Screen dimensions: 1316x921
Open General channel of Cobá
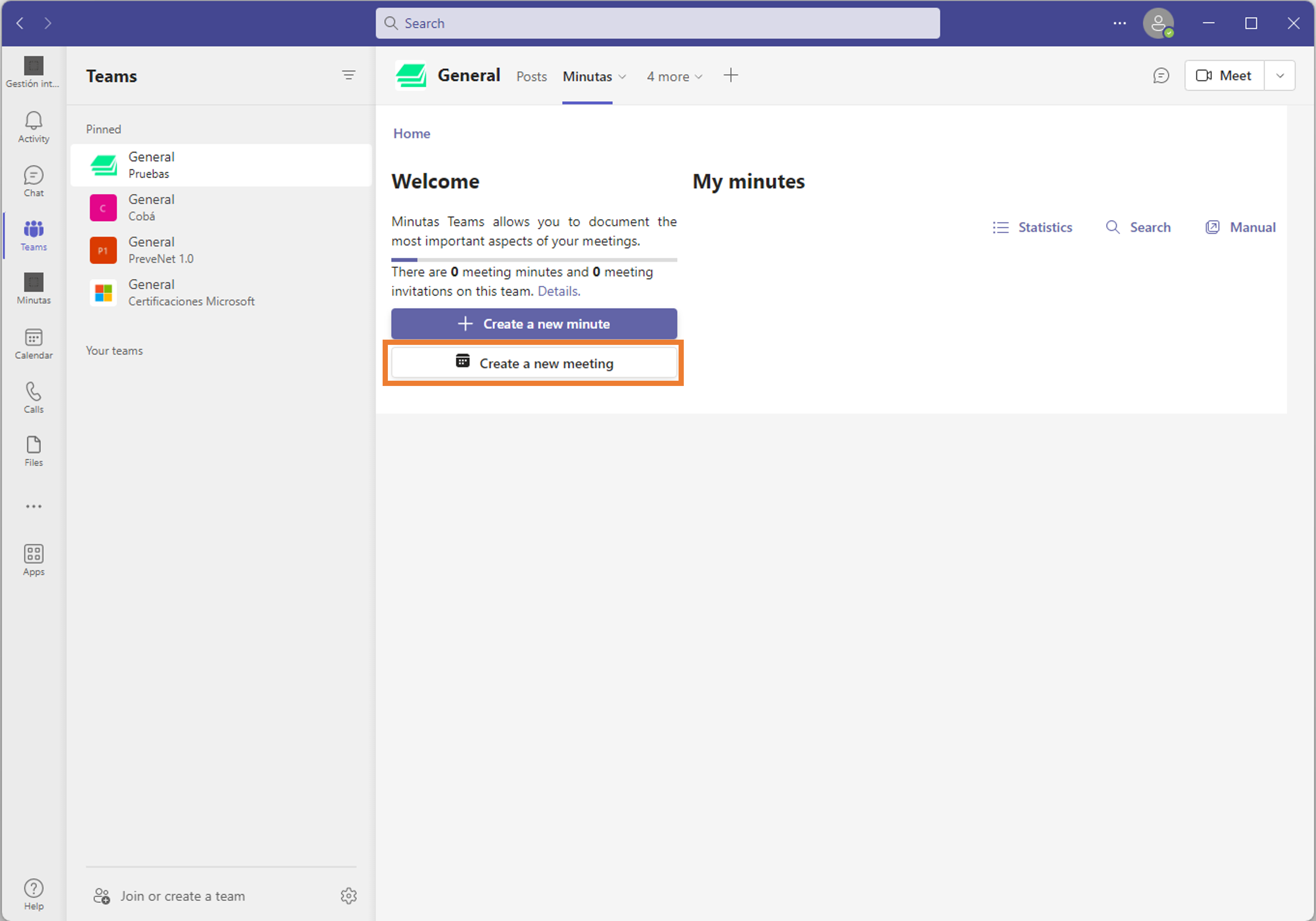pos(221,207)
